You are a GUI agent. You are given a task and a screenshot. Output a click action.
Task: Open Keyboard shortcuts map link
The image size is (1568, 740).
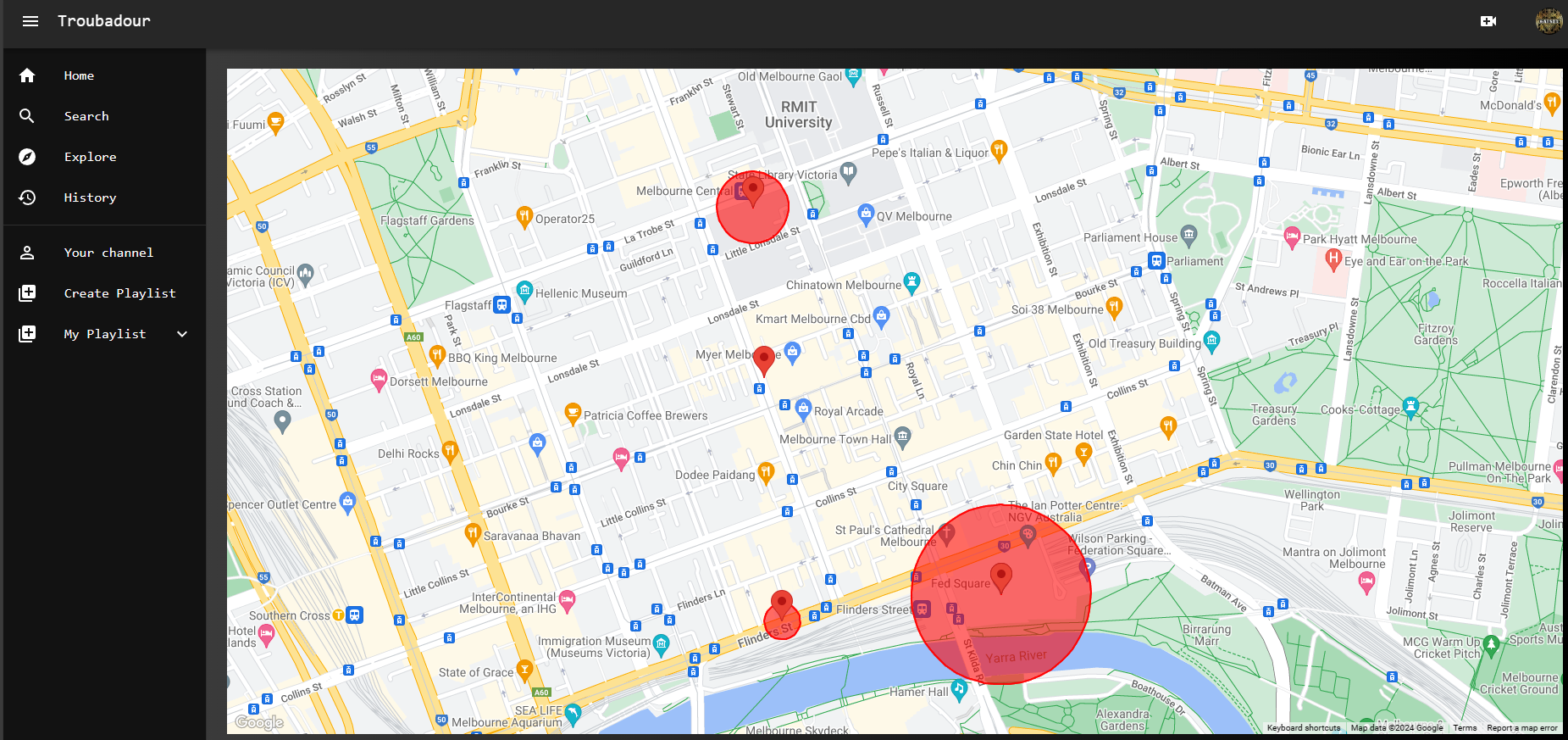1304,728
